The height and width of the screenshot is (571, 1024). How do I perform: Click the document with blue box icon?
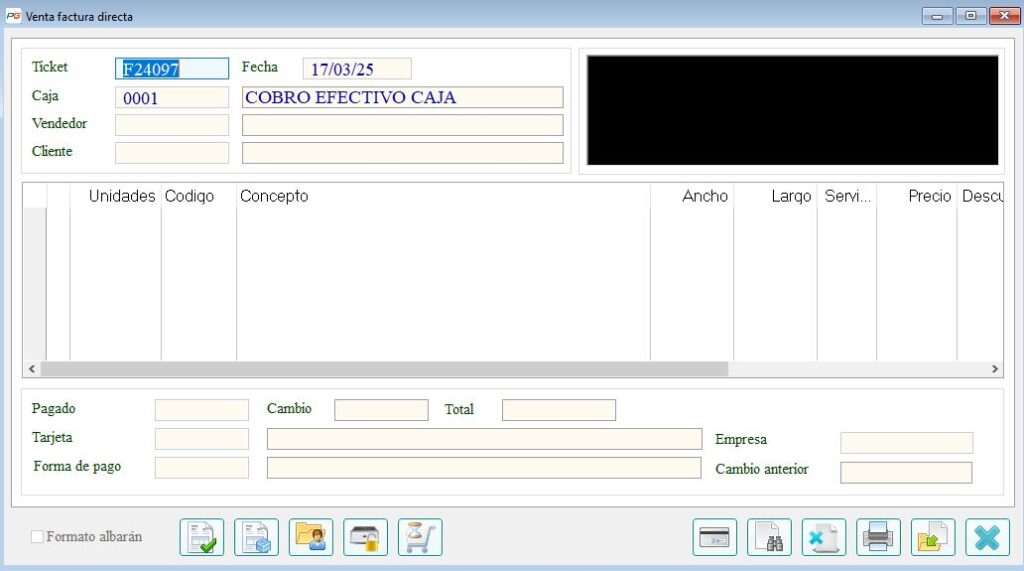(257, 537)
